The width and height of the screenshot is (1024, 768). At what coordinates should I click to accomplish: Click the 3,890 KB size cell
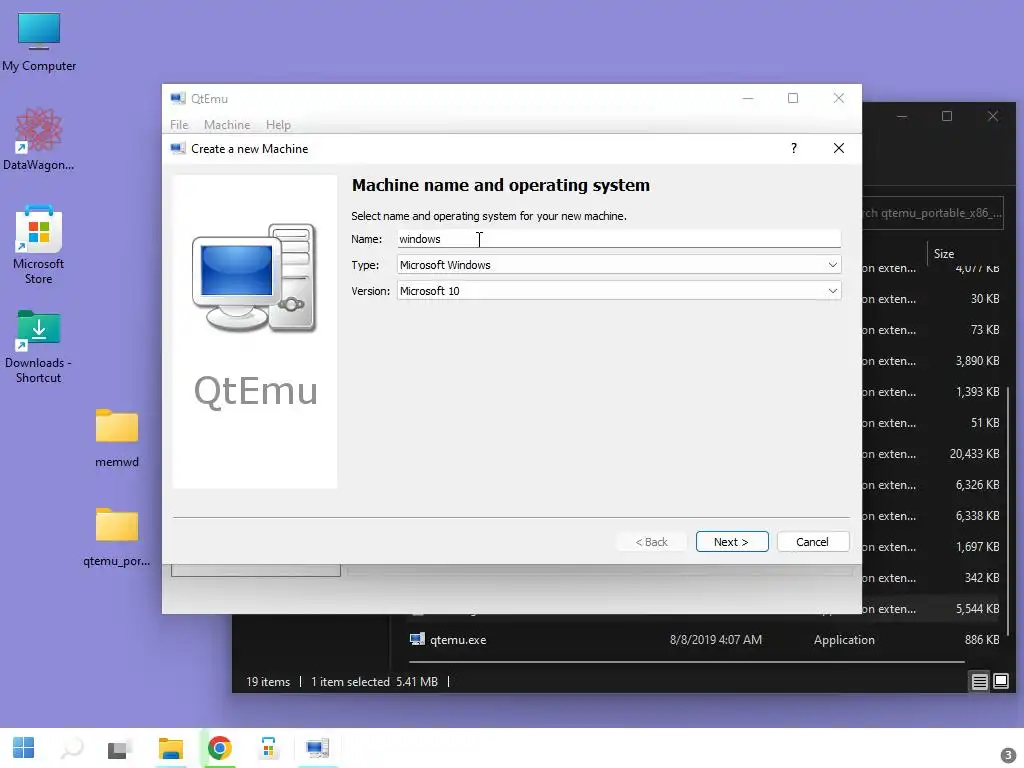pyautogui.click(x=977, y=360)
